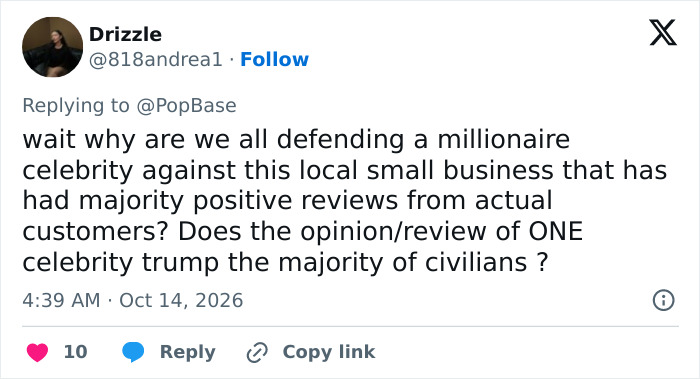Image resolution: width=700 pixels, height=379 pixels.
Task: Click the Twitter info circle icon
Action: [663, 300]
